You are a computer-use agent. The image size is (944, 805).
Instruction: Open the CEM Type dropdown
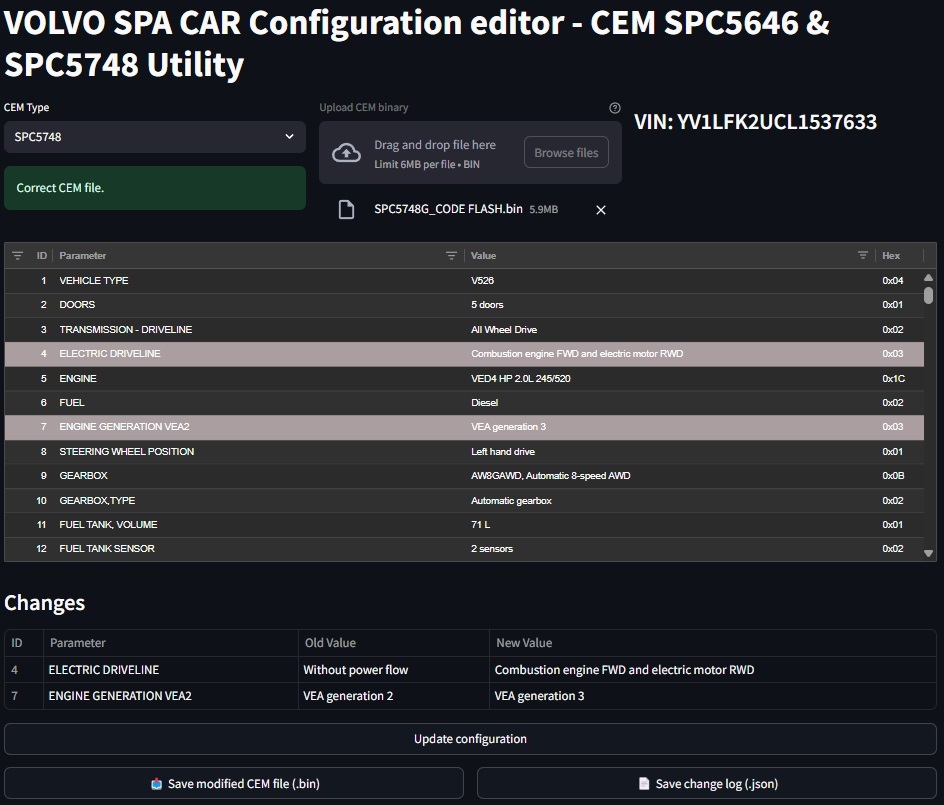point(155,137)
